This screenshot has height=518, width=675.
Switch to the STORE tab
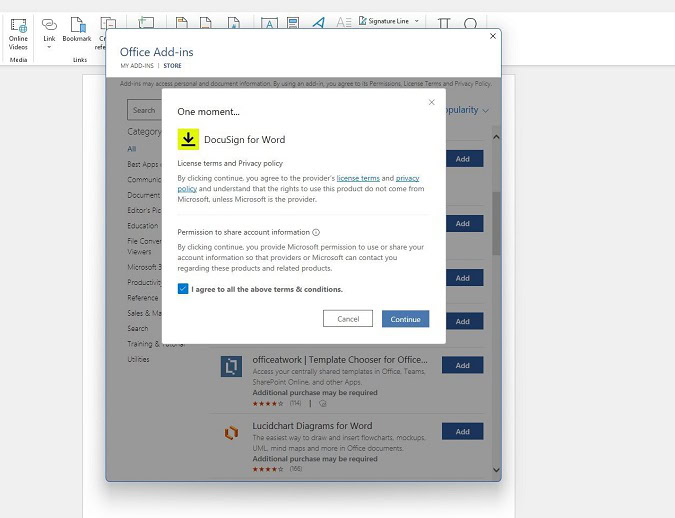(x=172, y=65)
